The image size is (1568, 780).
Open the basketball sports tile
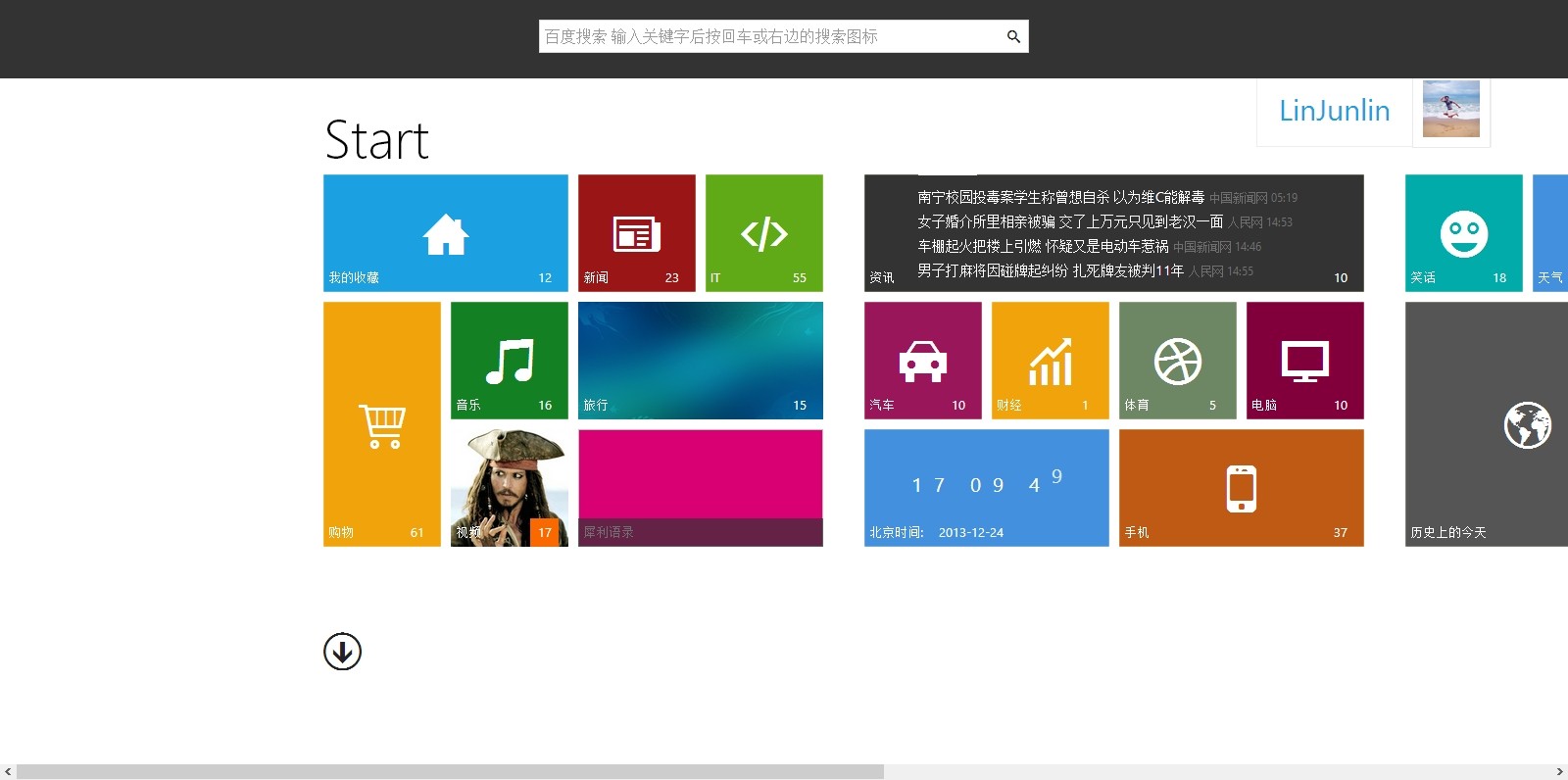click(1177, 361)
